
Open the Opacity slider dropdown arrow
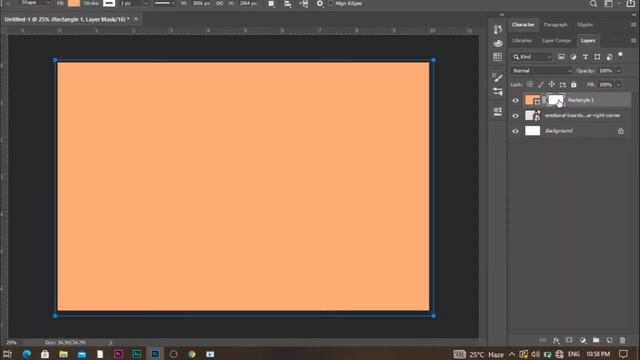tap(619, 71)
